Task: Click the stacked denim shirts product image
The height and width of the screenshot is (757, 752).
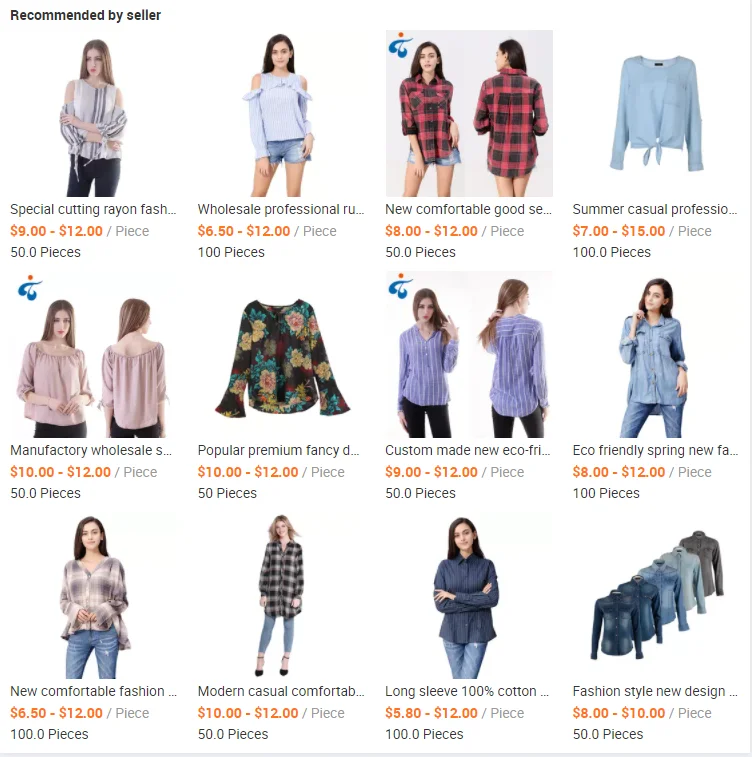Action: coord(656,595)
